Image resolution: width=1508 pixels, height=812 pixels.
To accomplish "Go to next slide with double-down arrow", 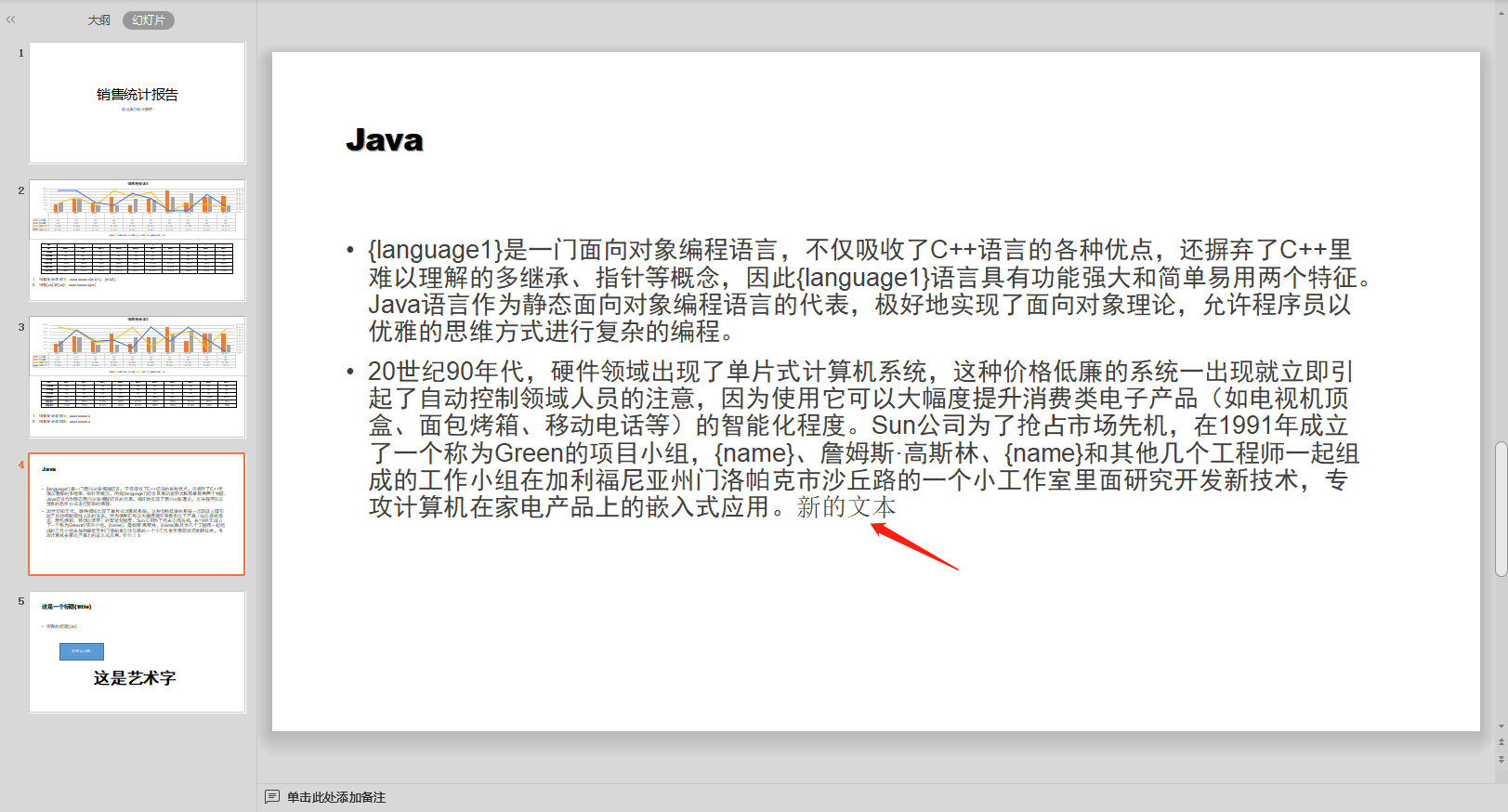I will (x=1501, y=759).
